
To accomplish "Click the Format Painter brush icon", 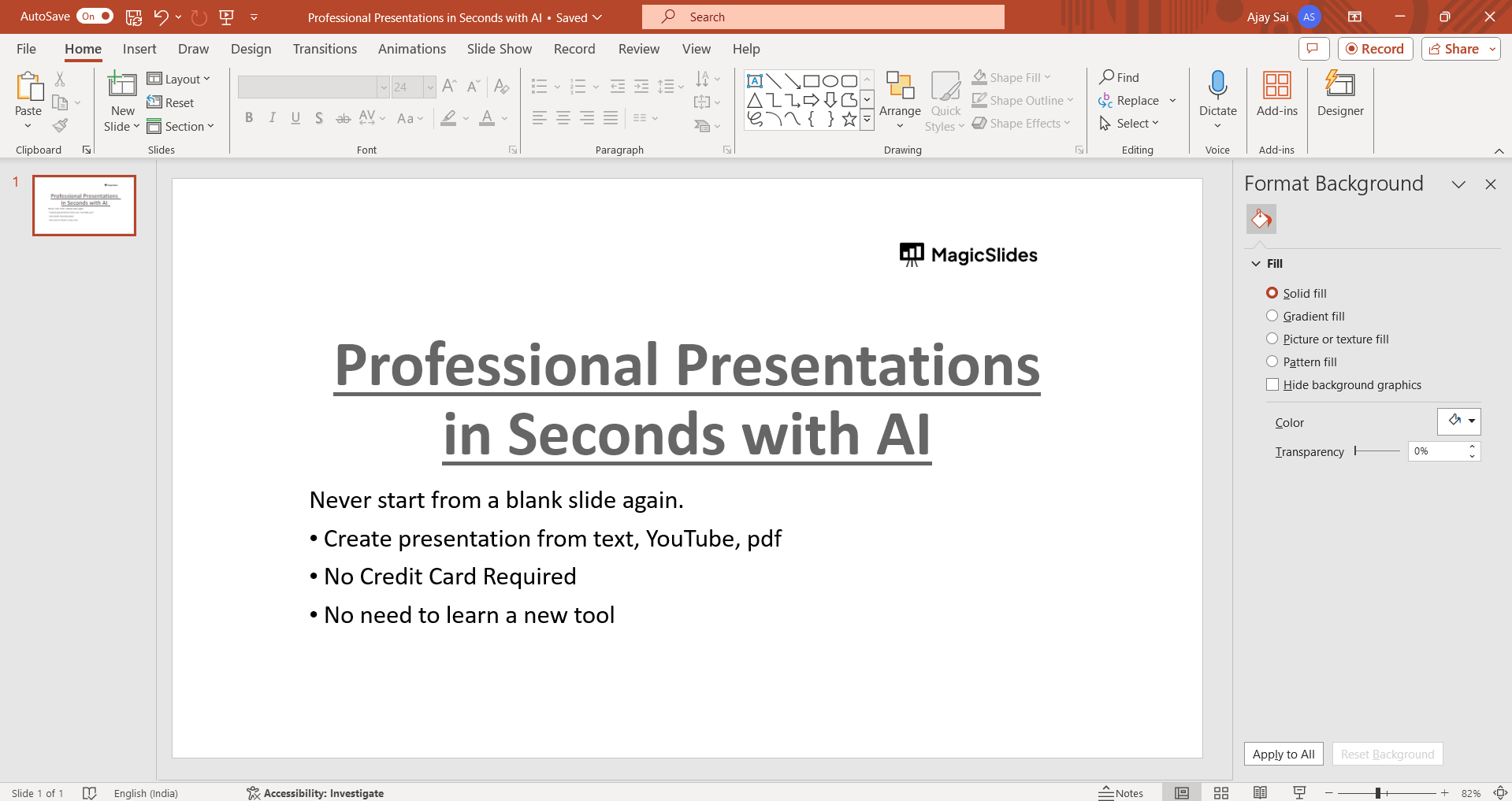I will pyautogui.click(x=60, y=125).
